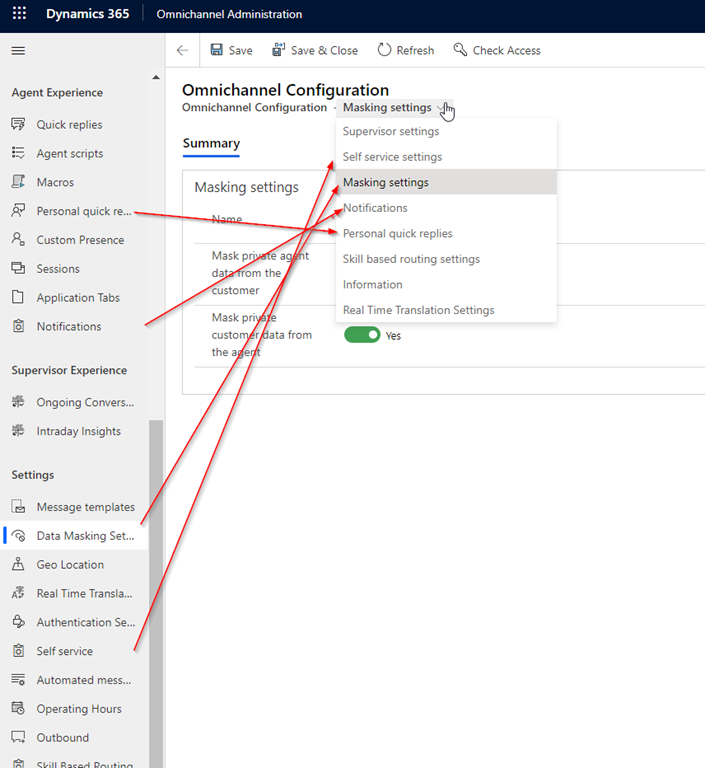Click the Data Masking Settings icon

[18, 535]
